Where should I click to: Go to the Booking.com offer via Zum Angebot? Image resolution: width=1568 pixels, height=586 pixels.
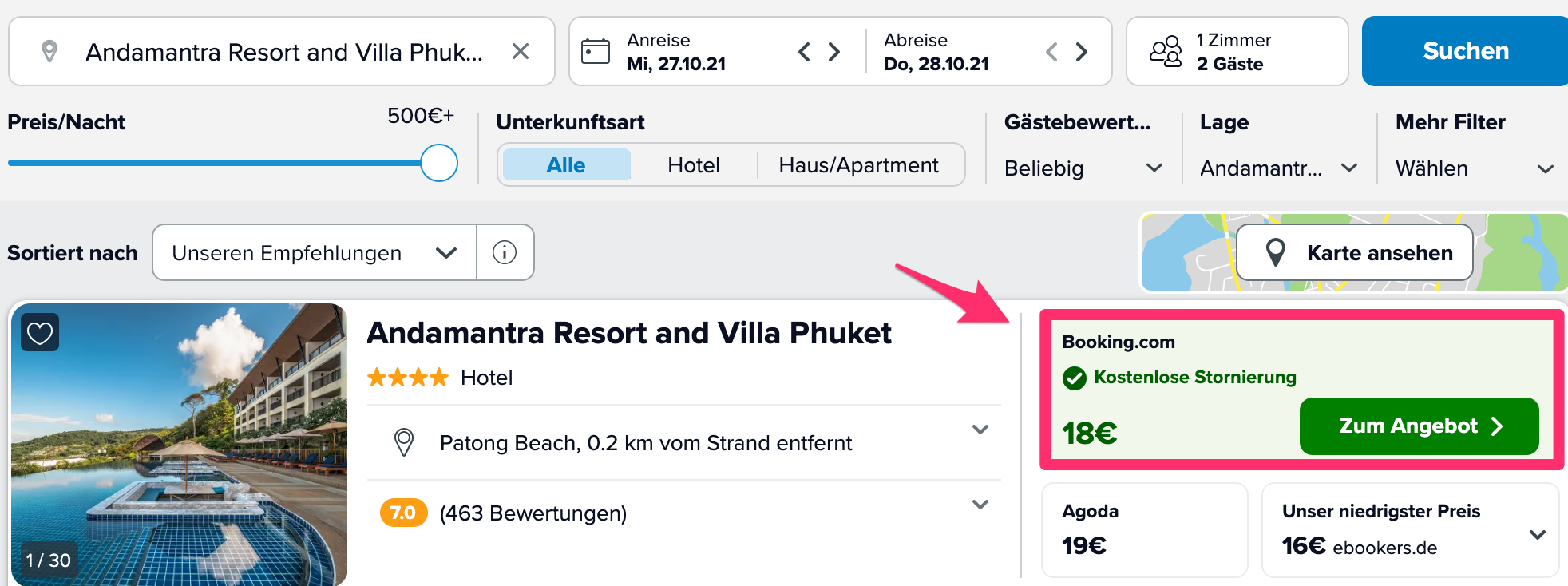(x=1419, y=426)
